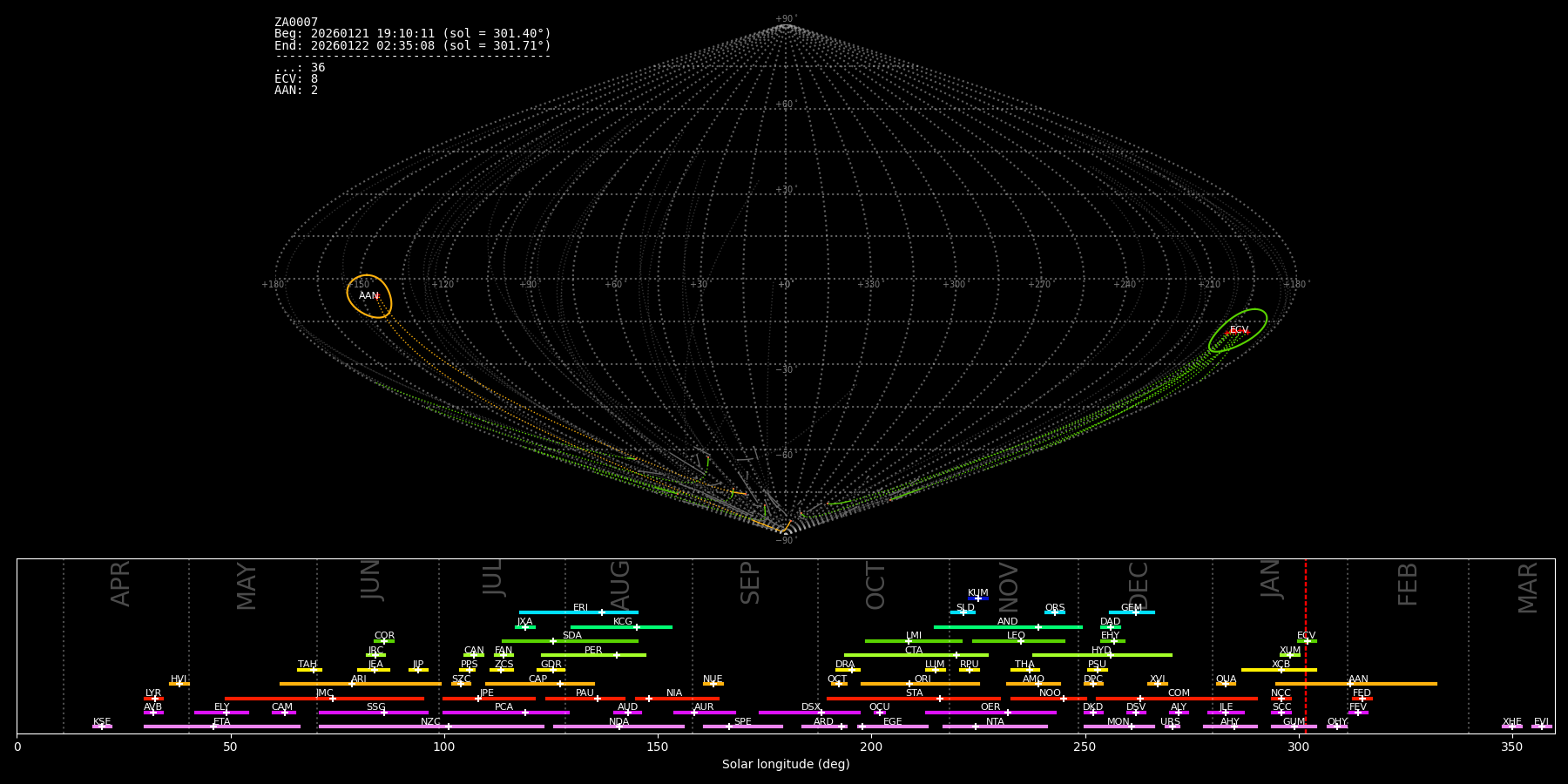
Task: Select the LEO shower label in timeline
Action: (1017, 636)
